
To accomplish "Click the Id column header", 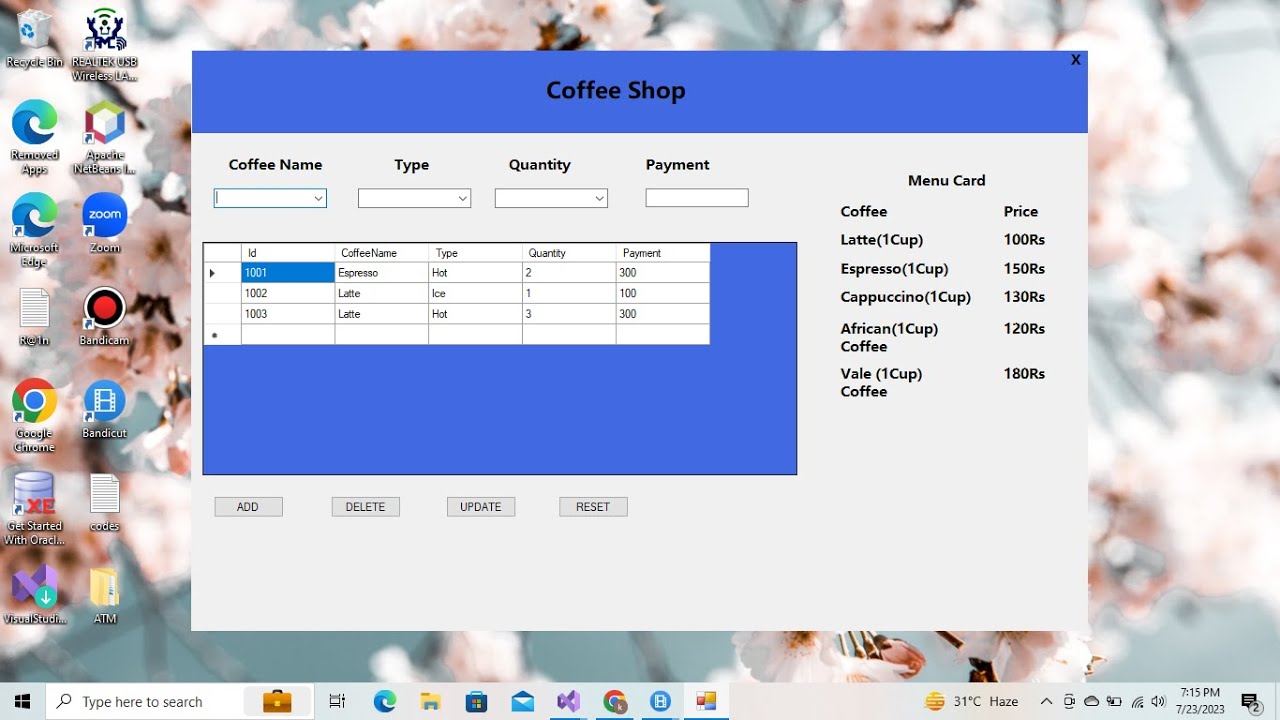I will click(288, 253).
